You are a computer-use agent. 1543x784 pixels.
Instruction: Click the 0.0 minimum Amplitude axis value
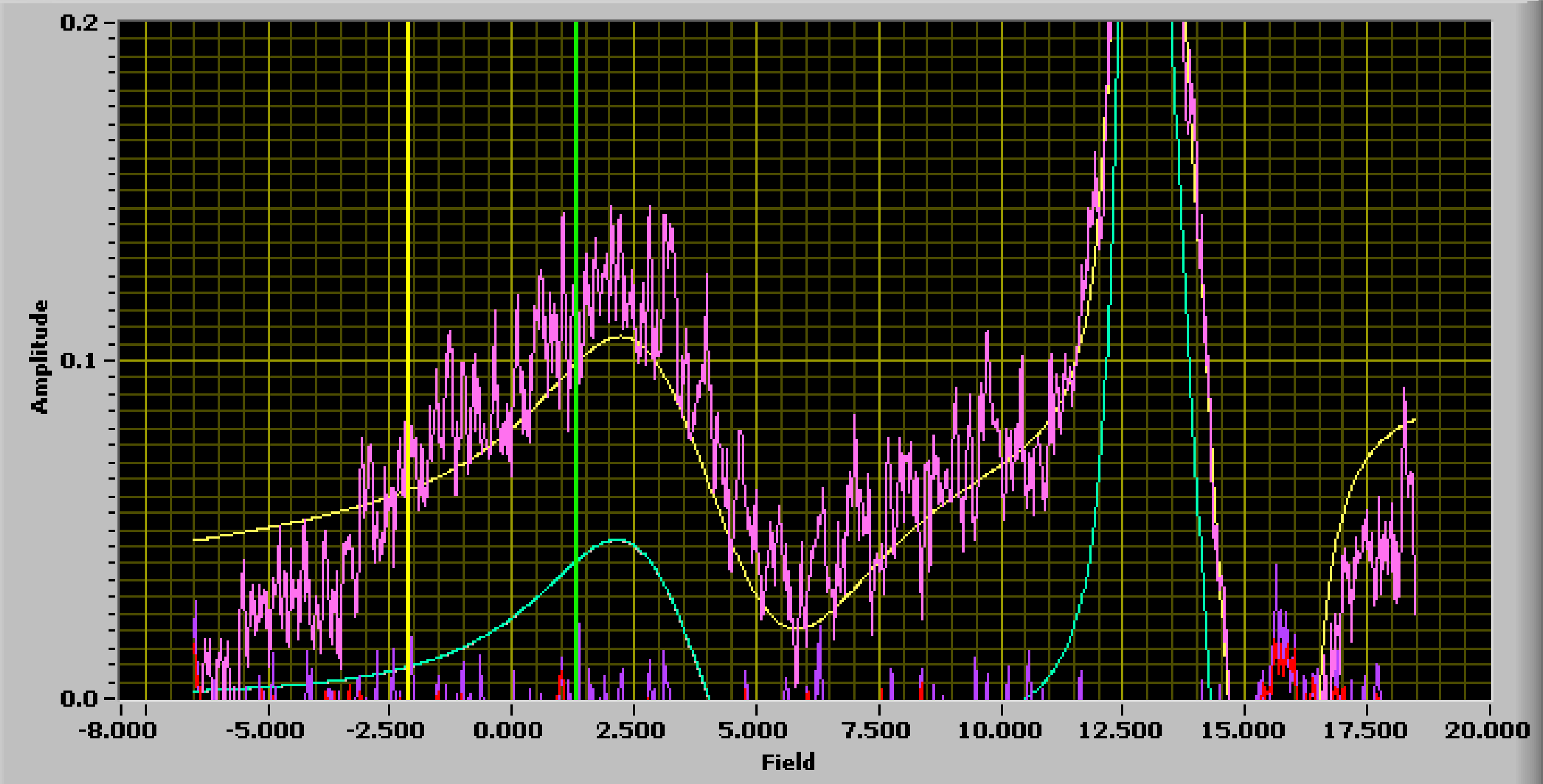[78, 699]
